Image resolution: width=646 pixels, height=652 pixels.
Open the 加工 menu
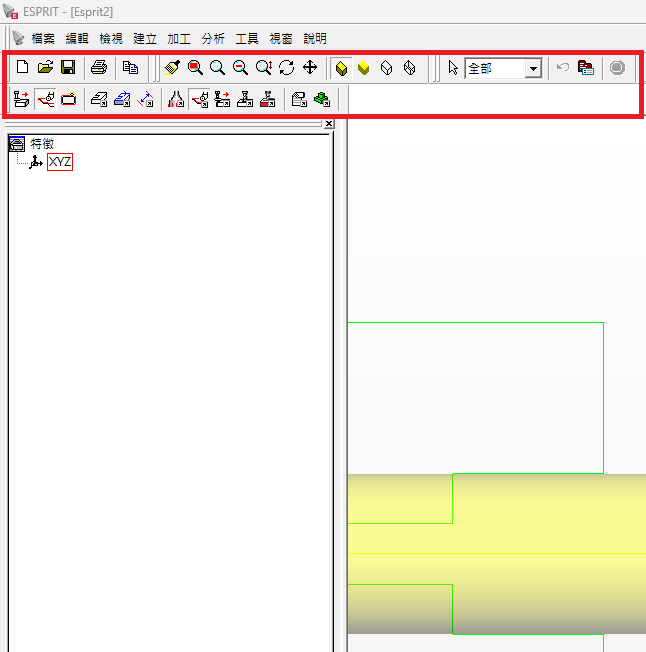pos(179,38)
